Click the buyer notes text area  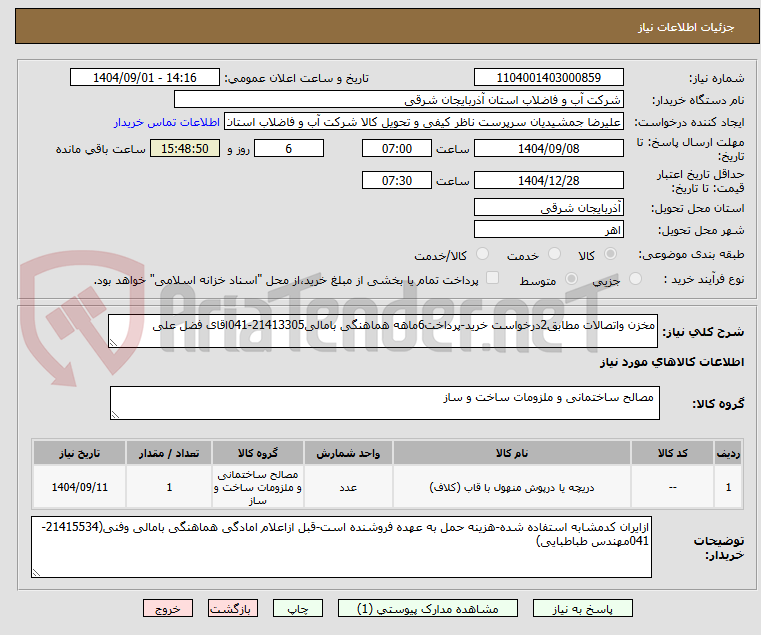(341, 547)
